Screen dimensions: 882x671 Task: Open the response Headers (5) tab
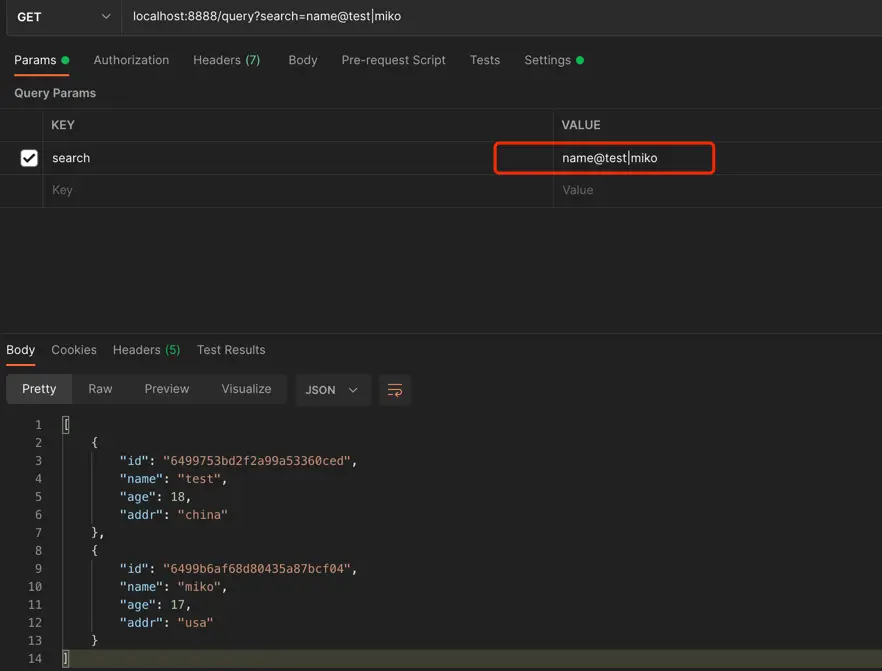point(146,350)
